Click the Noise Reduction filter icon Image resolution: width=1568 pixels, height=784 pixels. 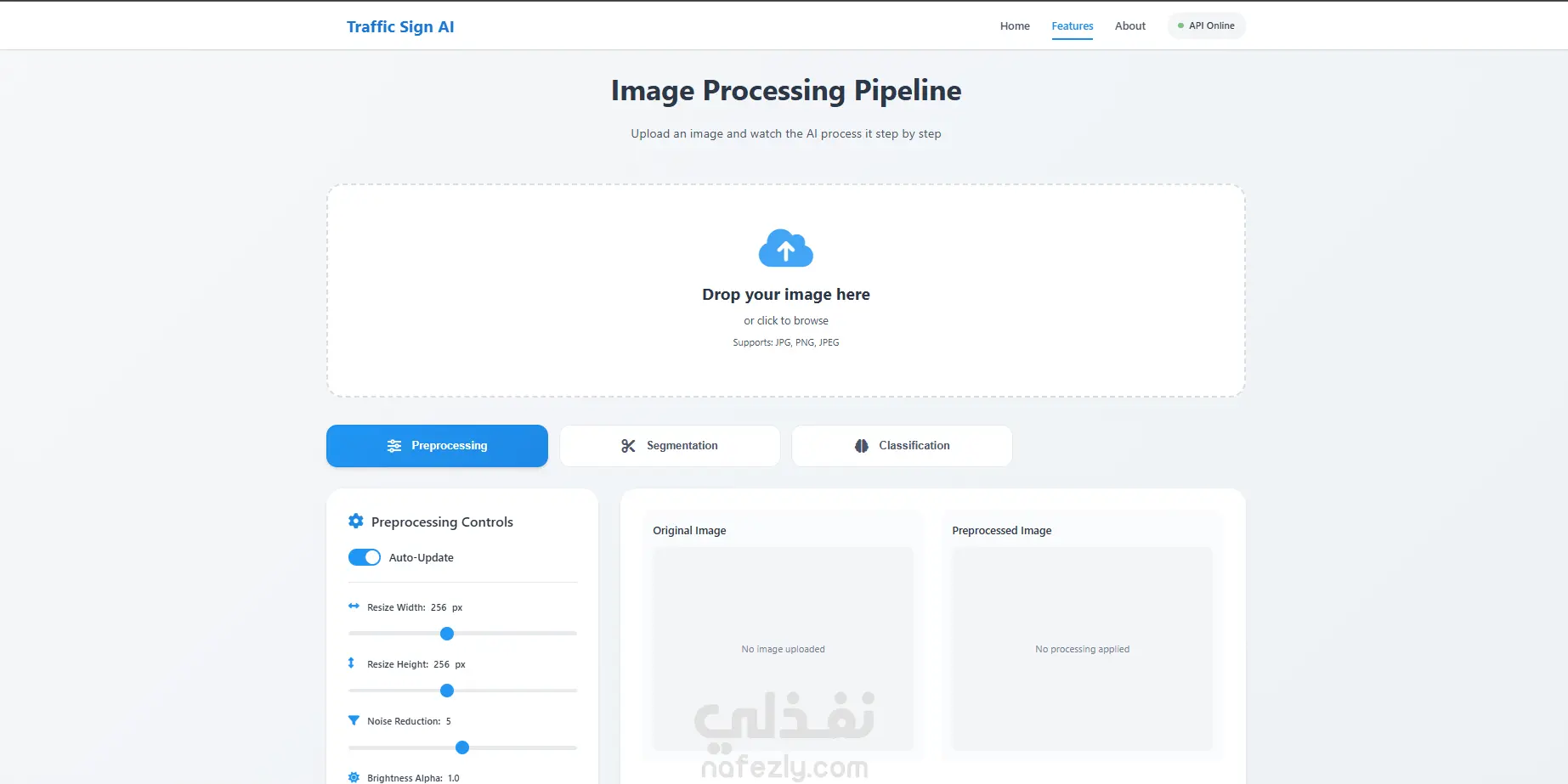[x=354, y=720]
